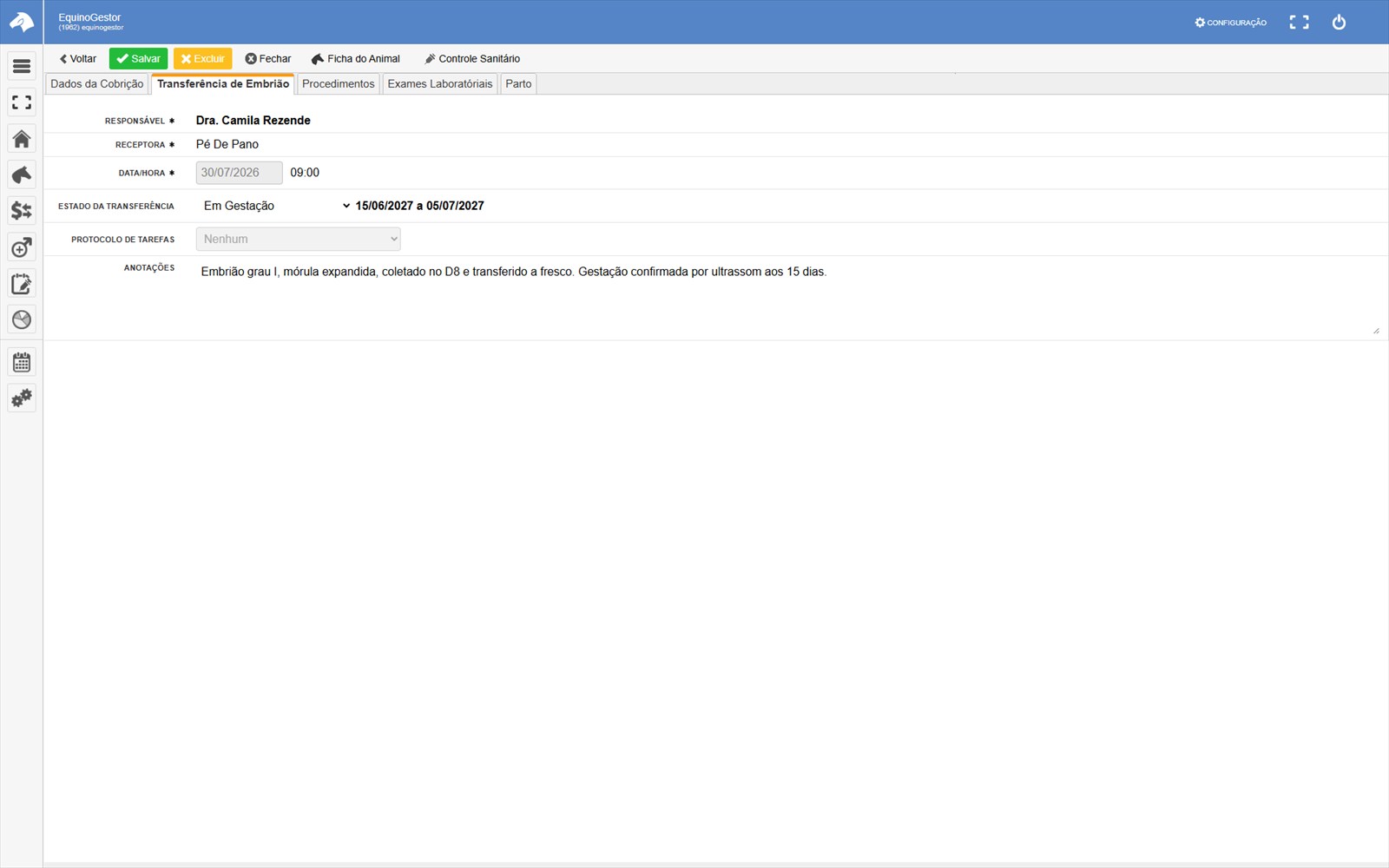Click the Receptora value Pé De Pano

click(x=227, y=144)
